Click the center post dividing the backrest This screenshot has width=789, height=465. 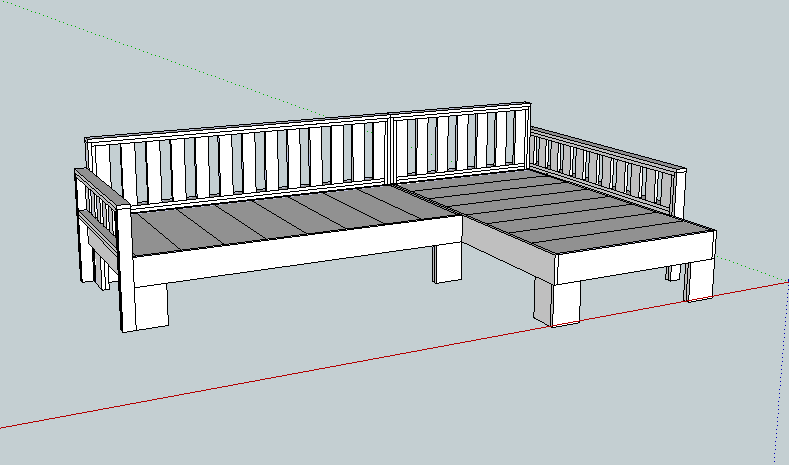[x=391, y=149]
